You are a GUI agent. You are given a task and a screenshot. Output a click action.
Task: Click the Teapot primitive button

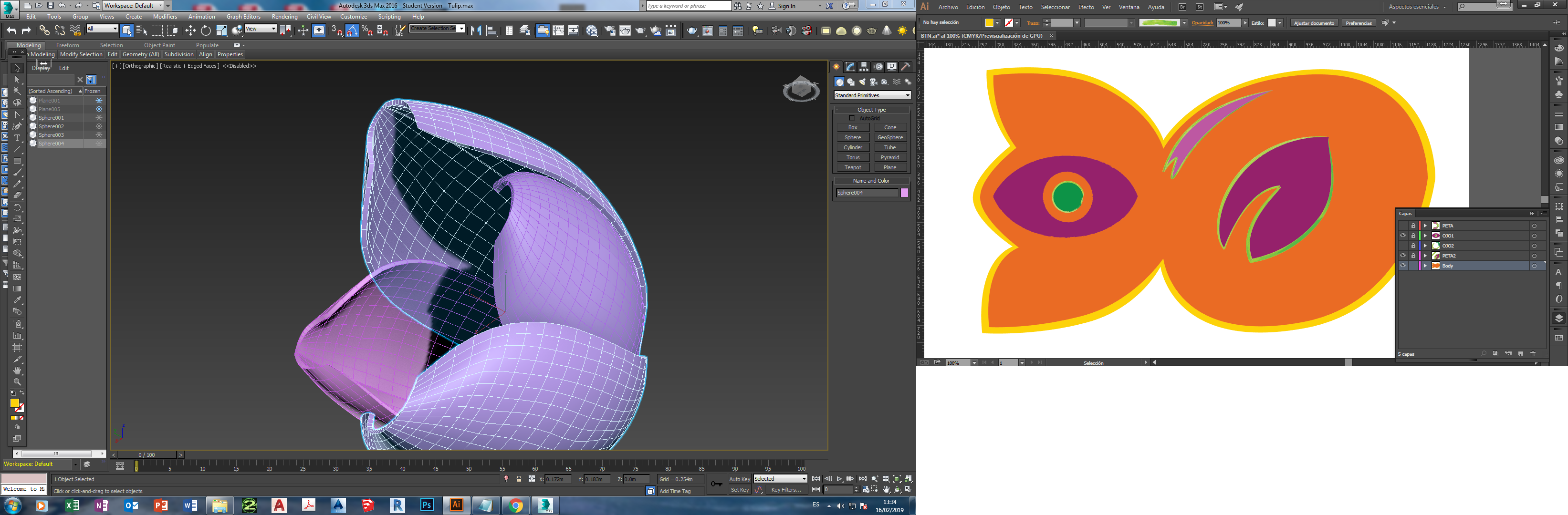[x=852, y=167]
